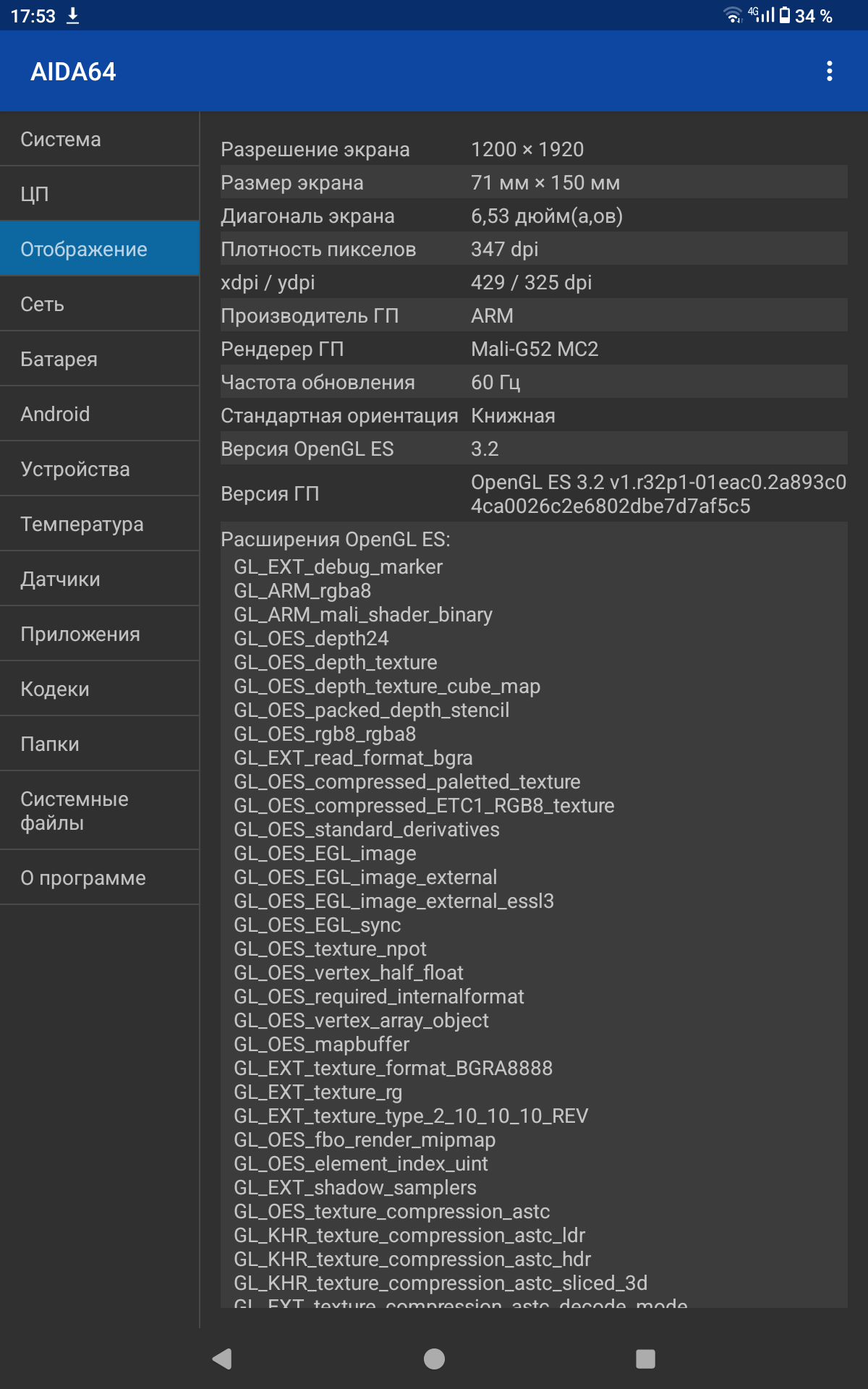
Task: View the Температура section
Action: (99, 524)
